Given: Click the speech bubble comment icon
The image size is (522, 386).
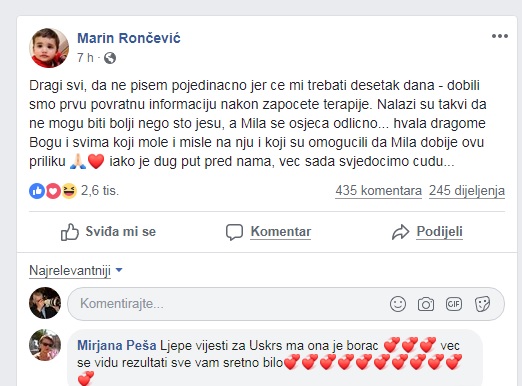Looking at the screenshot, I should [x=234, y=232].
